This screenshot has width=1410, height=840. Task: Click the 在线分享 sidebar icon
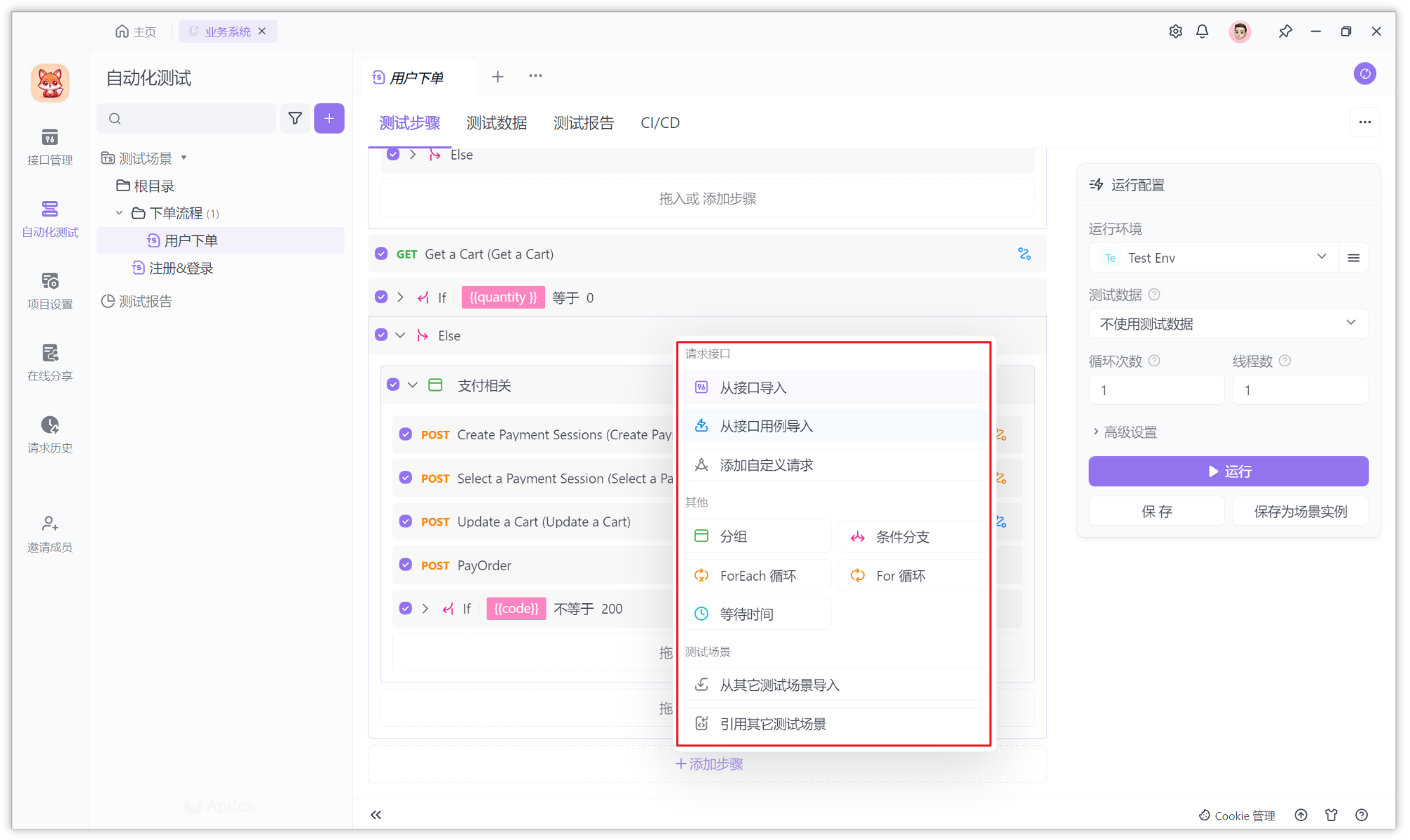[x=49, y=361]
